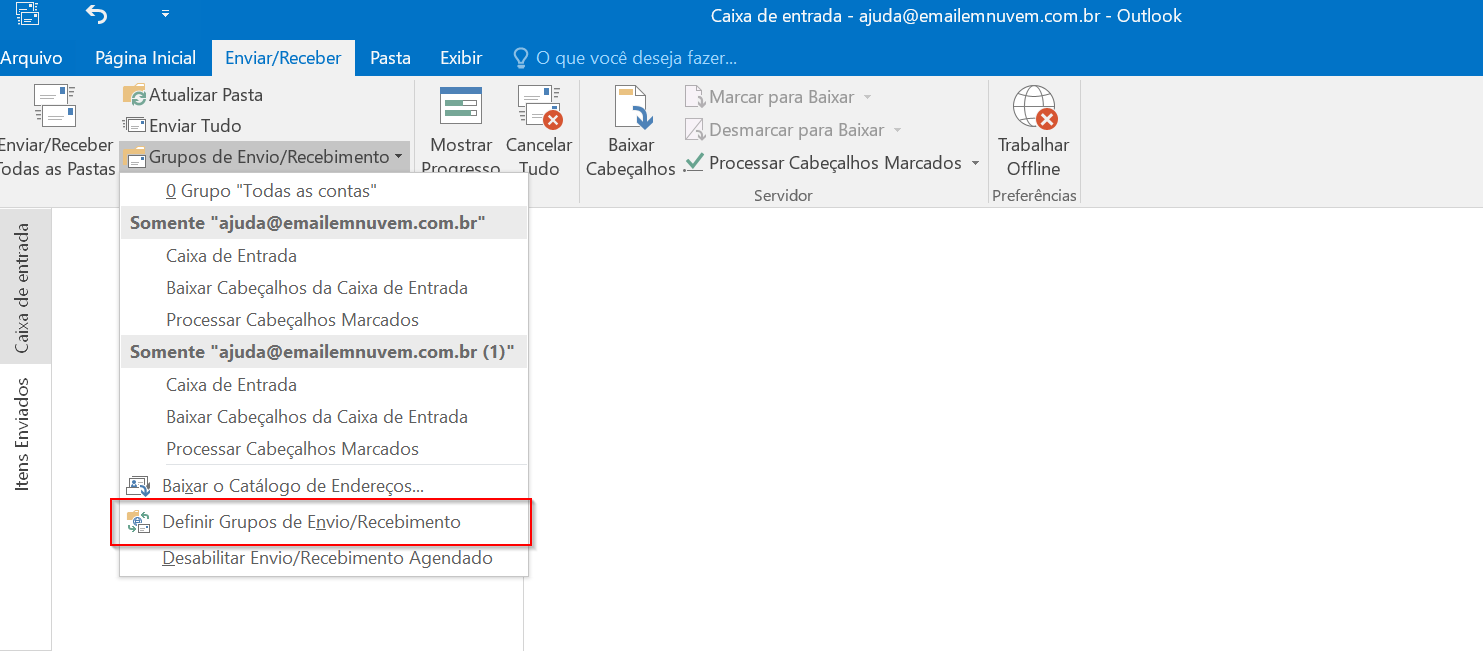Click Enviar Tudo in the ribbon

click(x=182, y=126)
